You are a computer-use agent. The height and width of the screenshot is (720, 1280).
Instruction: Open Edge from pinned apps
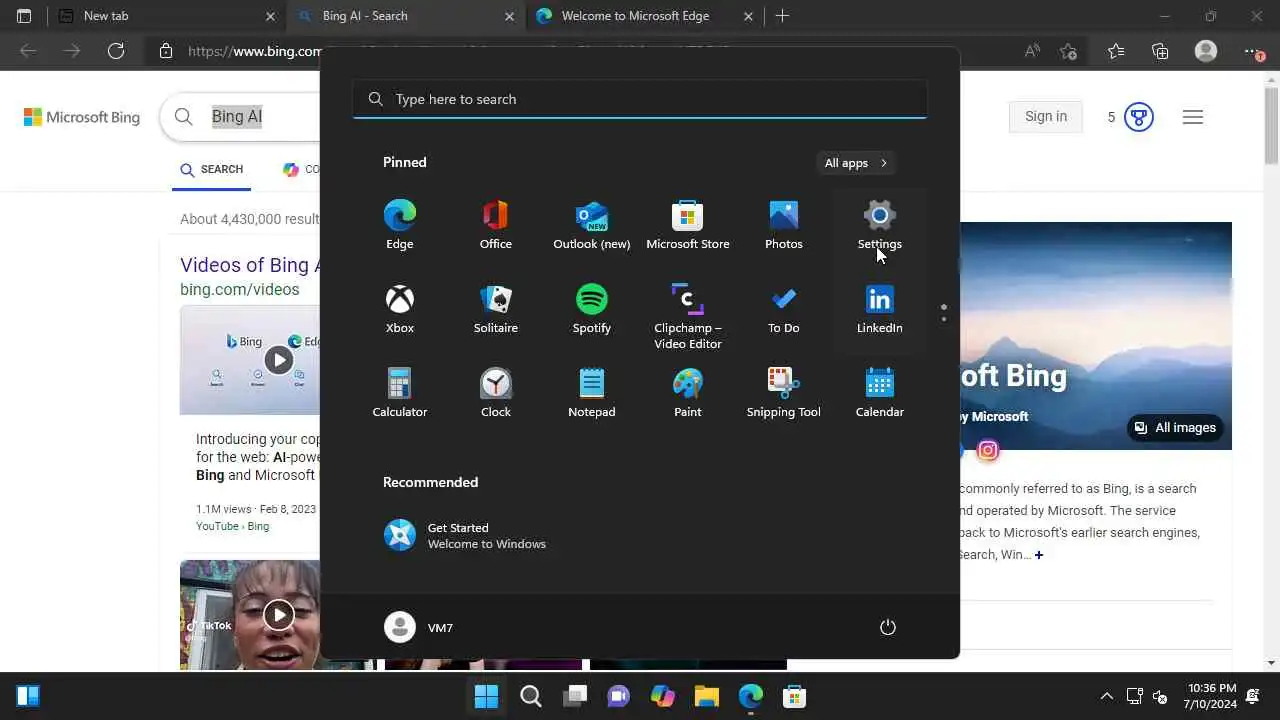(x=399, y=225)
